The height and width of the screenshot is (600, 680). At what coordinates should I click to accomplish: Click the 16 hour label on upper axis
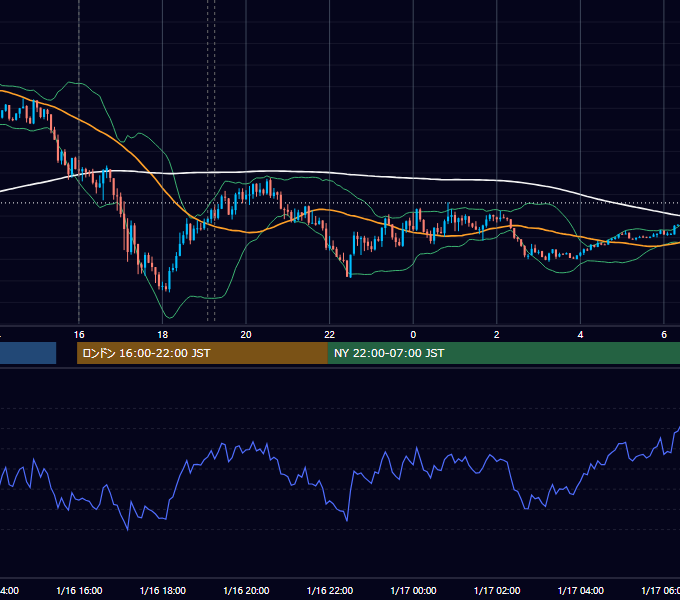pos(79,334)
